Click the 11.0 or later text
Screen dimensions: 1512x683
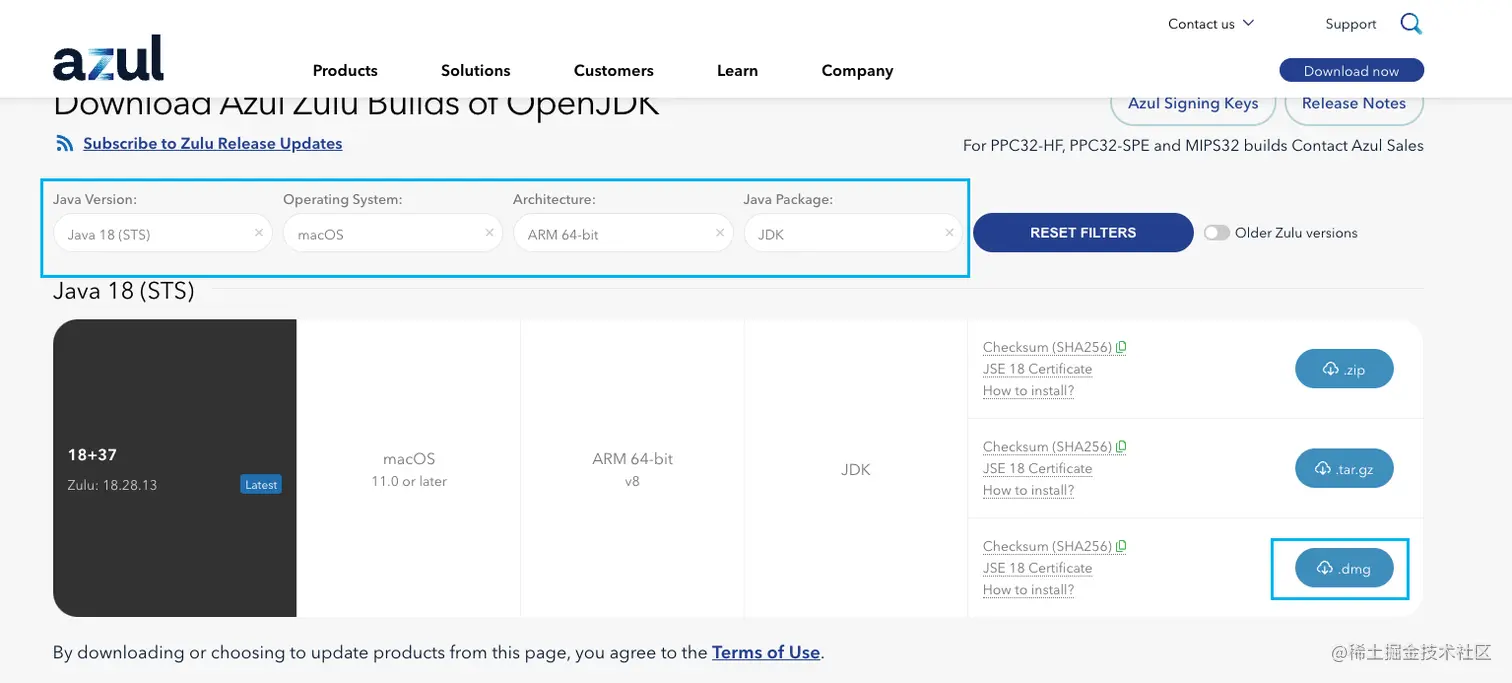click(x=408, y=482)
